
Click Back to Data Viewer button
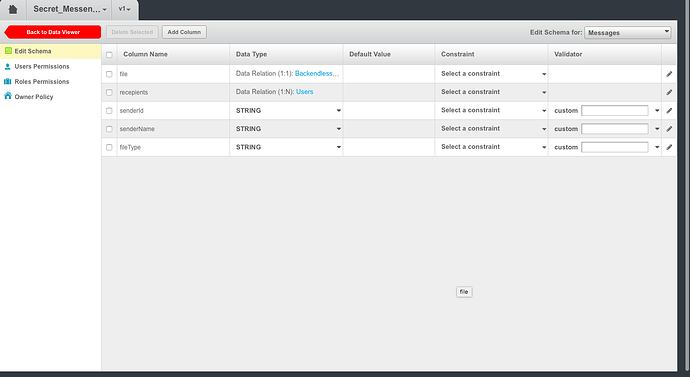[x=53, y=32]
